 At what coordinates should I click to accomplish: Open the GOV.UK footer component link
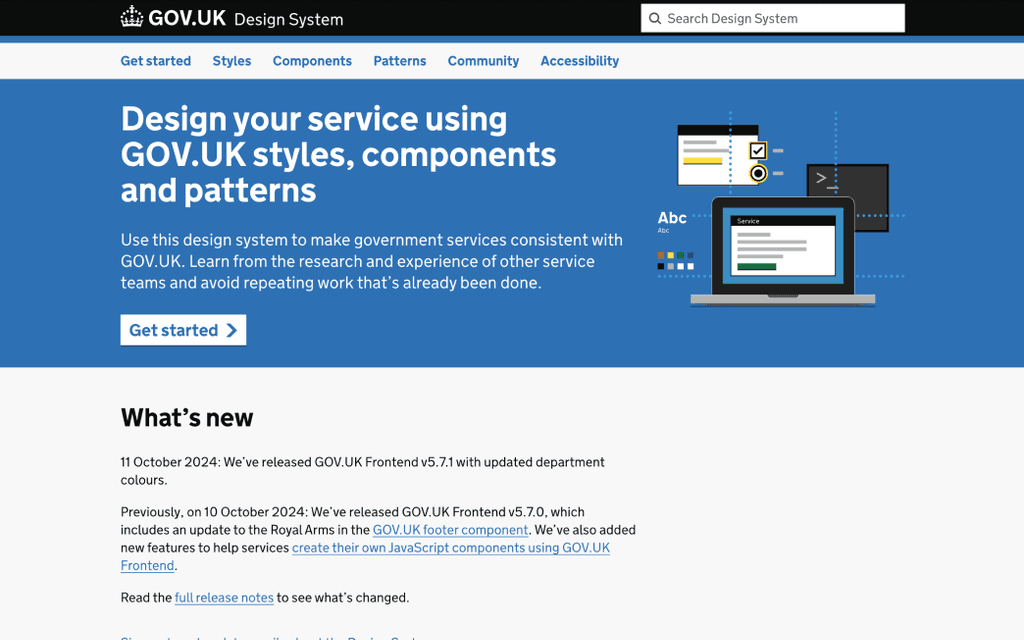click(x=450, y=529)
